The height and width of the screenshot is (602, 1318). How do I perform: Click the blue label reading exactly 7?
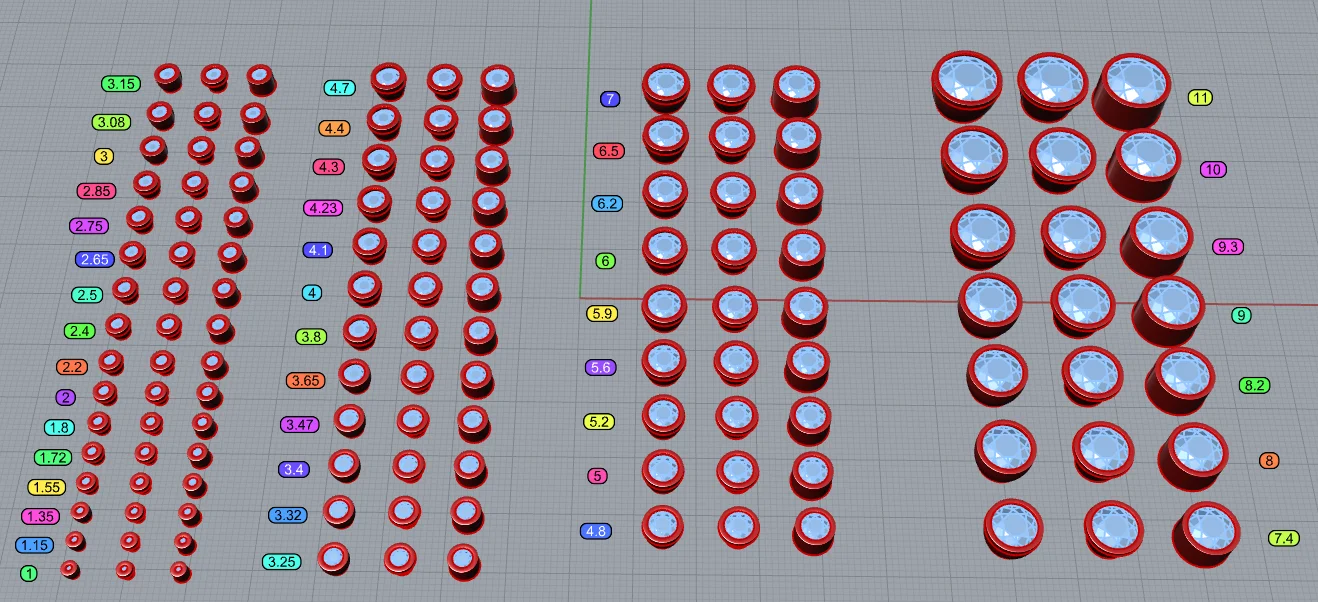pyautogui.click(x=610, y=99)
